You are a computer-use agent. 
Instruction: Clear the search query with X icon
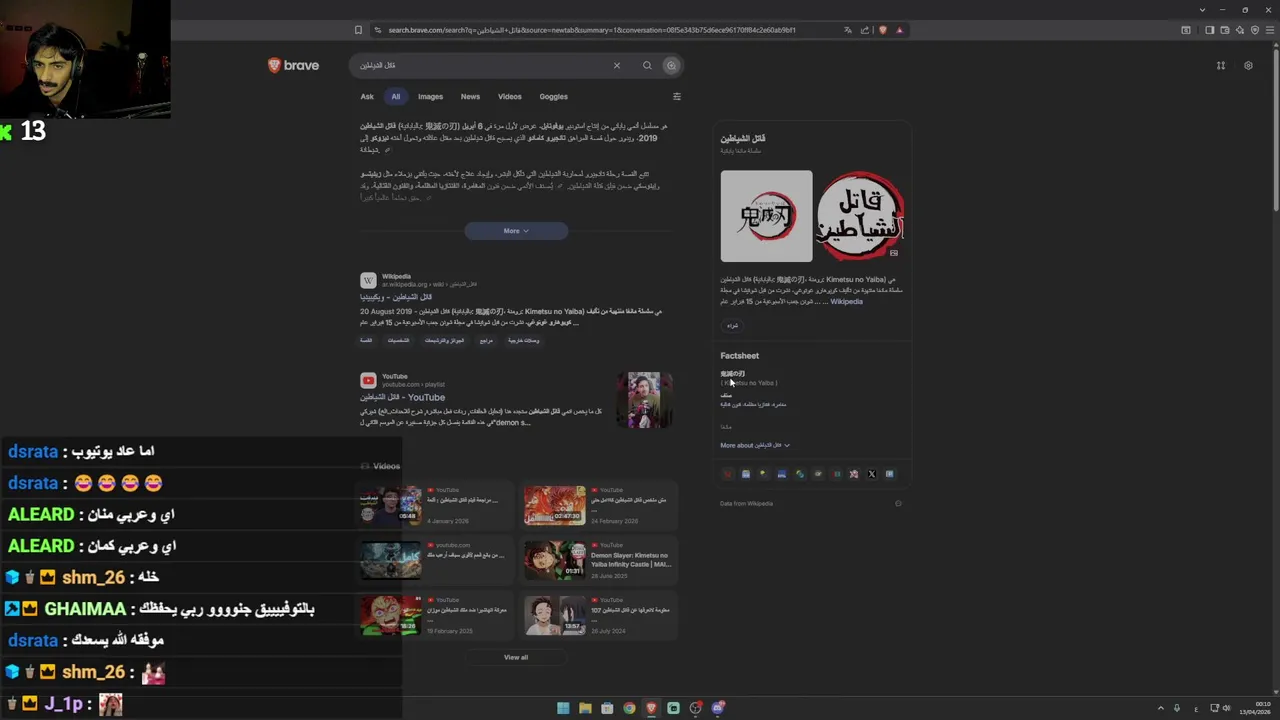point(617,65)
